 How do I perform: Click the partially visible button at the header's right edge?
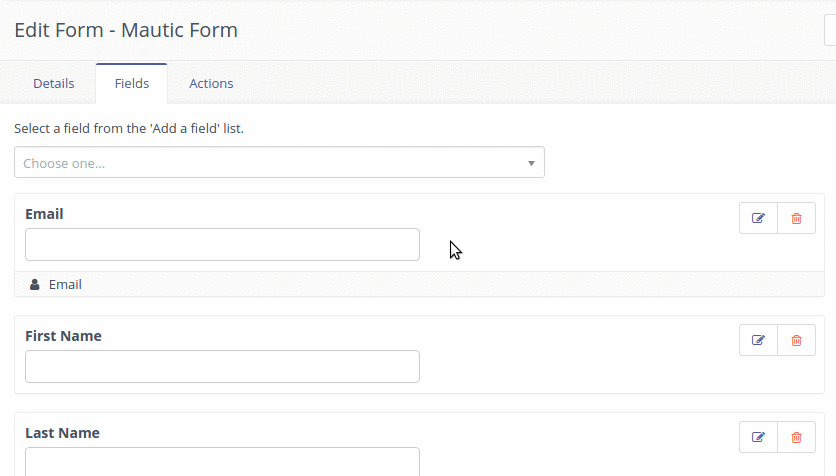tap(829, 31)
